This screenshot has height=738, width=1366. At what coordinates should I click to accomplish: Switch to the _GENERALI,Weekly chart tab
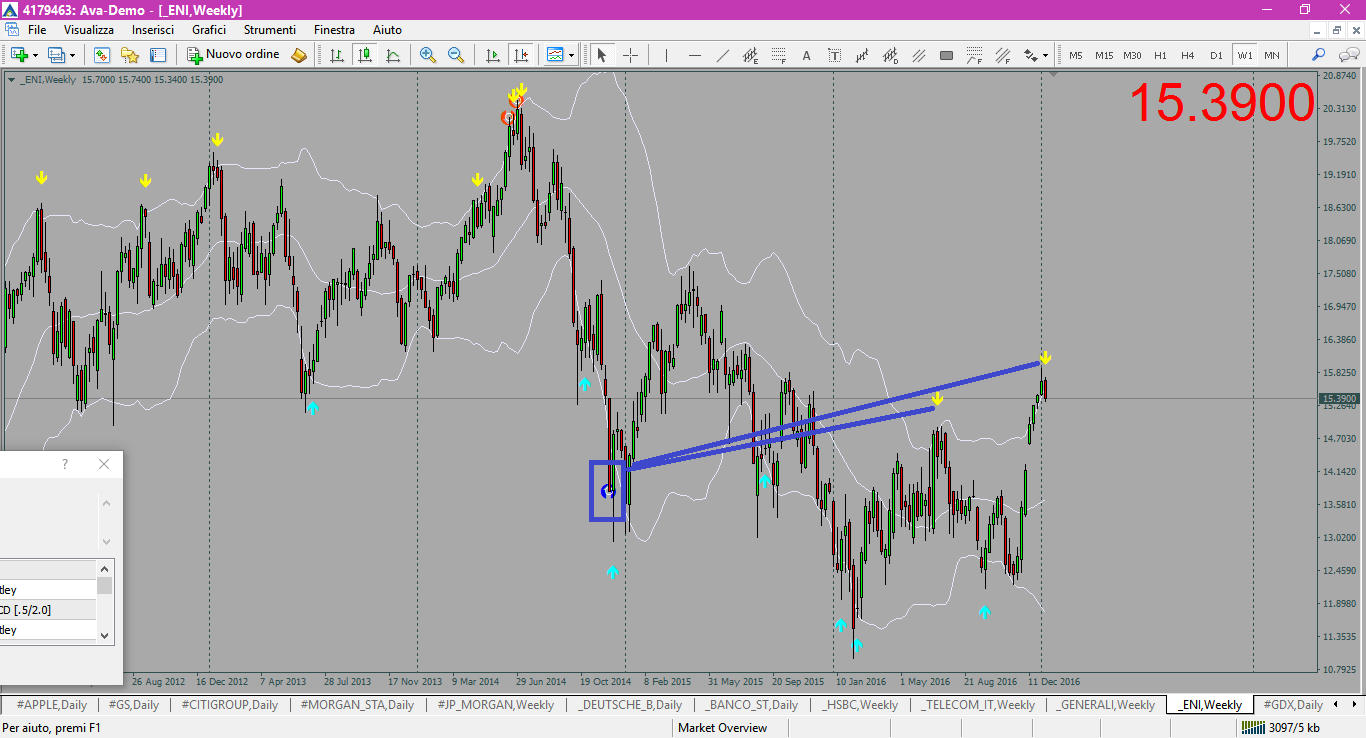tap(1106, 705)
